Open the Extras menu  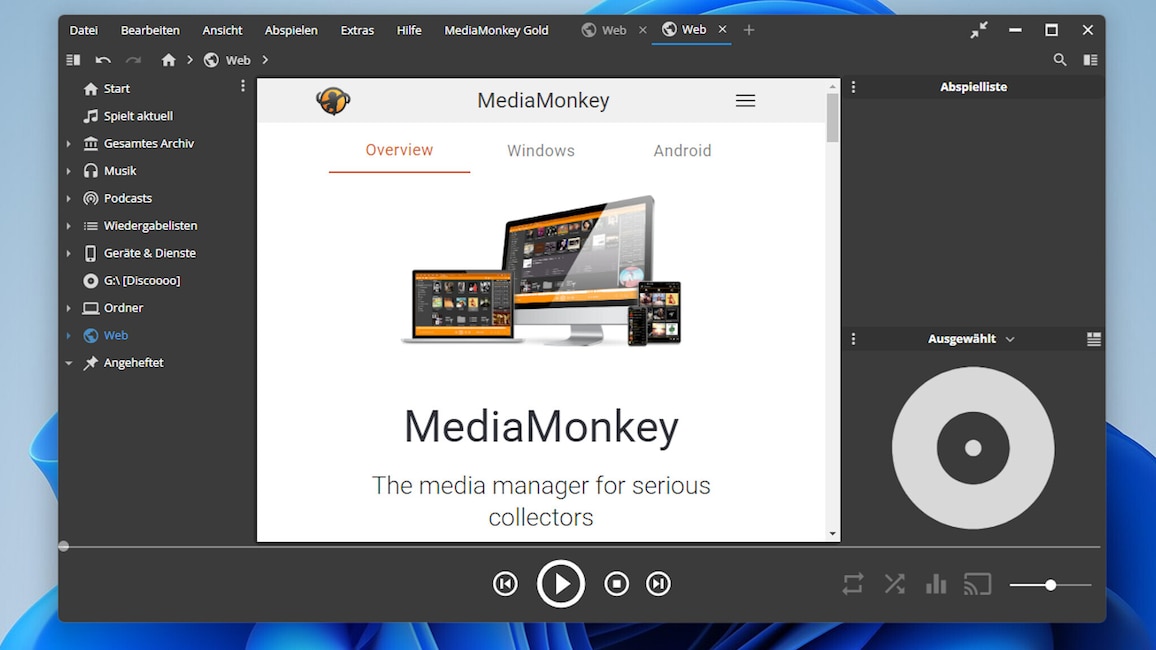[357, 30]
